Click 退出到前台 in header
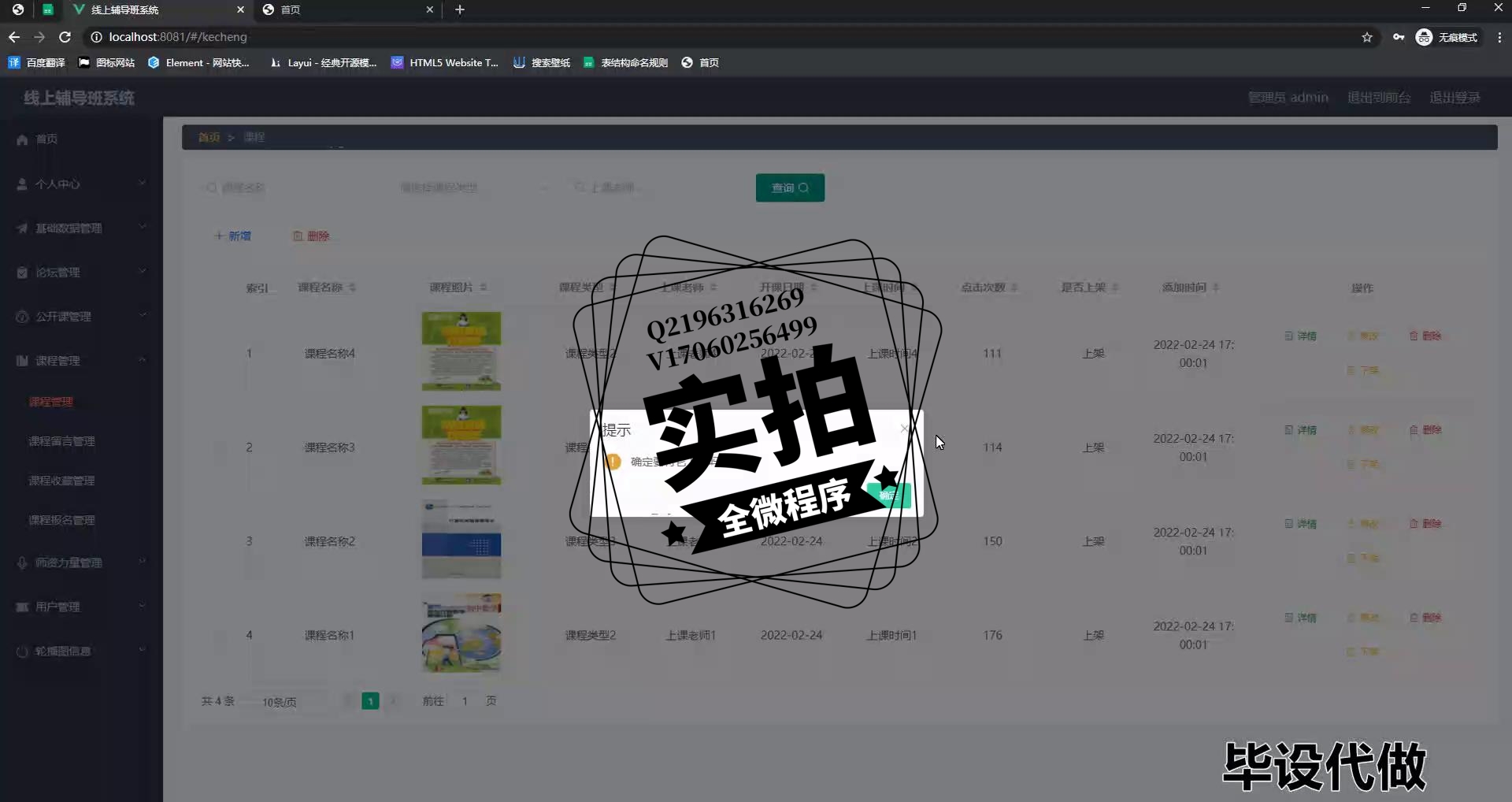1512x802 pixels. point(1379,98)
